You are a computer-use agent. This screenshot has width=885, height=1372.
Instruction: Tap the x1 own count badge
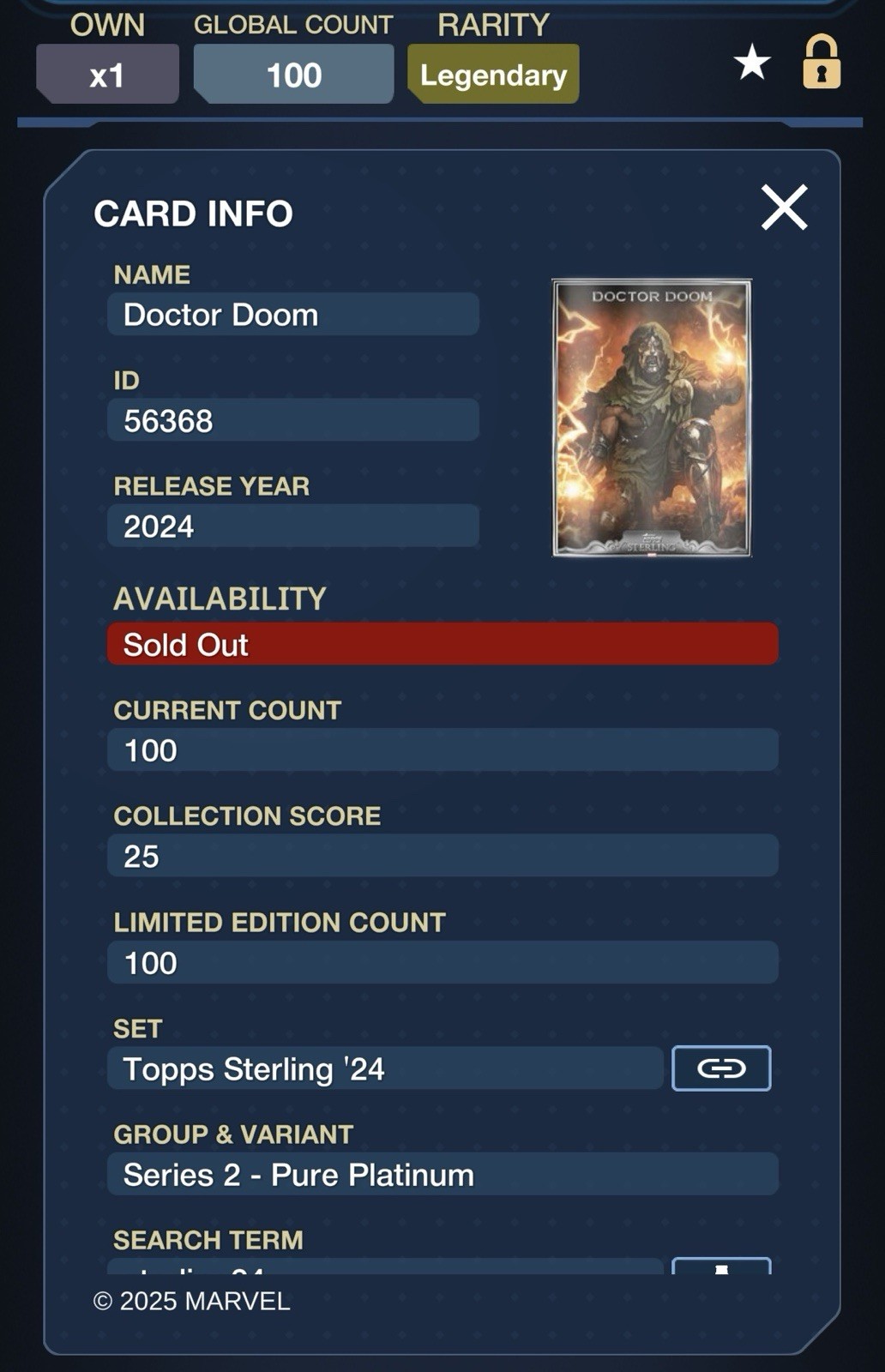point(108,75)
